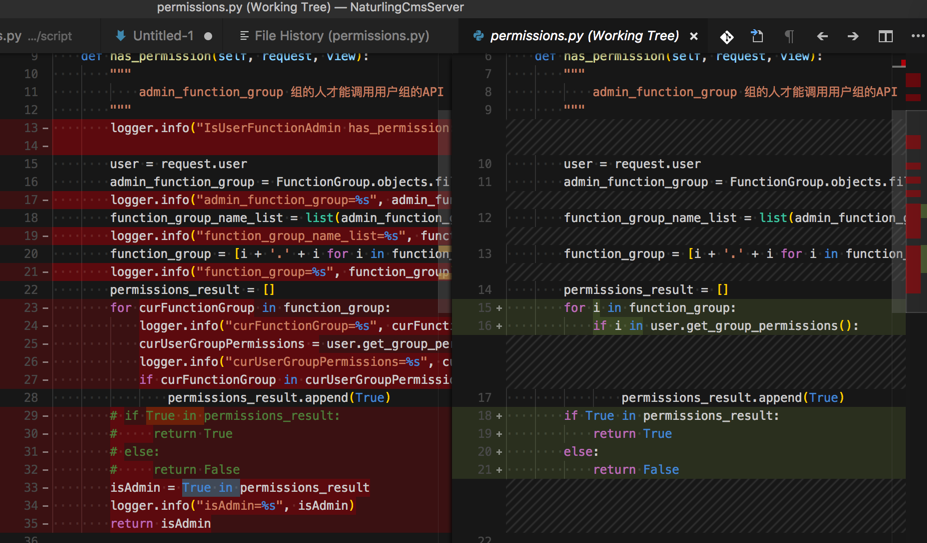
Task: Click right pane 'permissions_result.append(True)' line
Action: [x=732, y=397]
